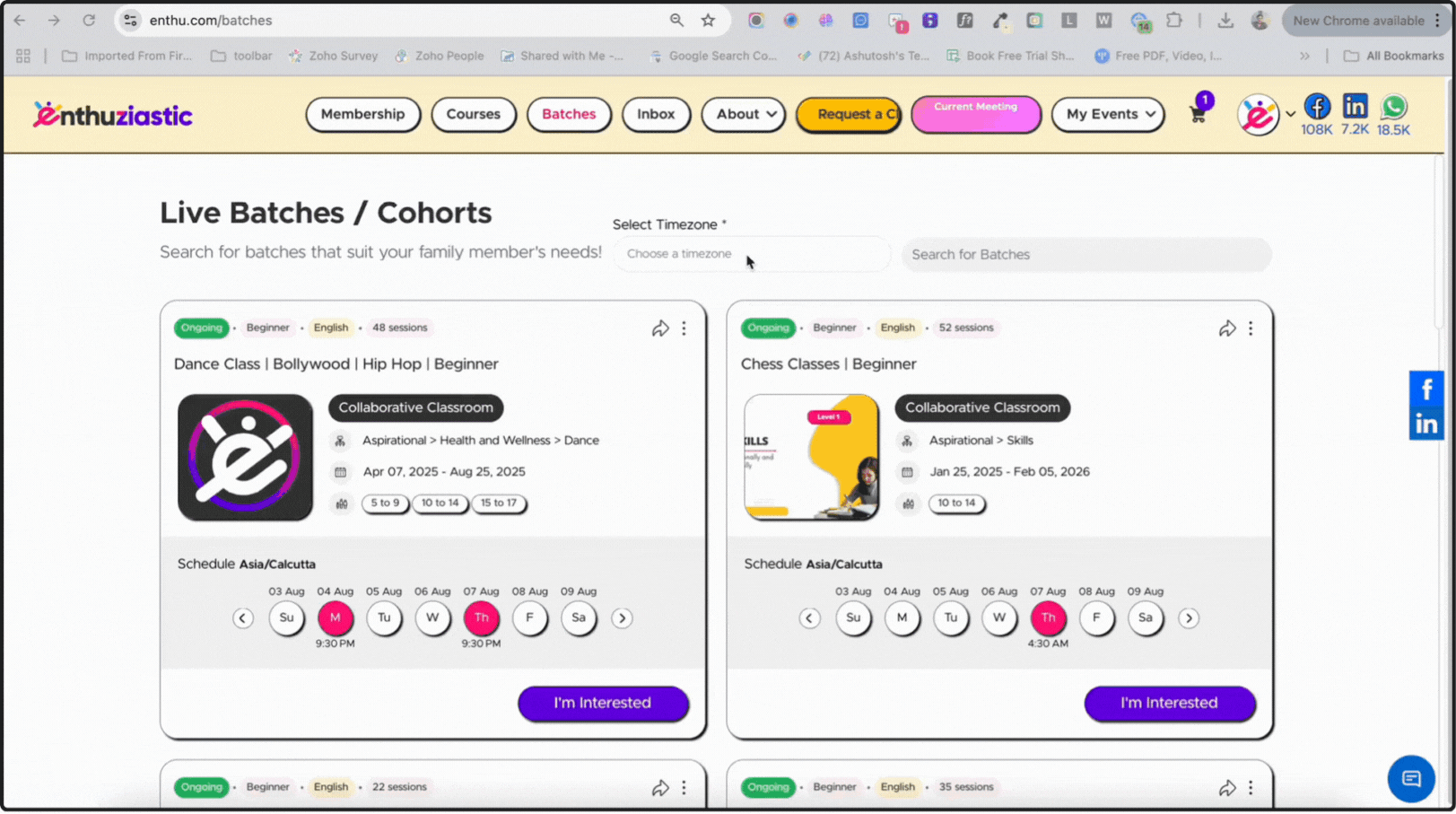1456x814 pixels.
Task: Bookmark this page with star icon
Action: 708,21
